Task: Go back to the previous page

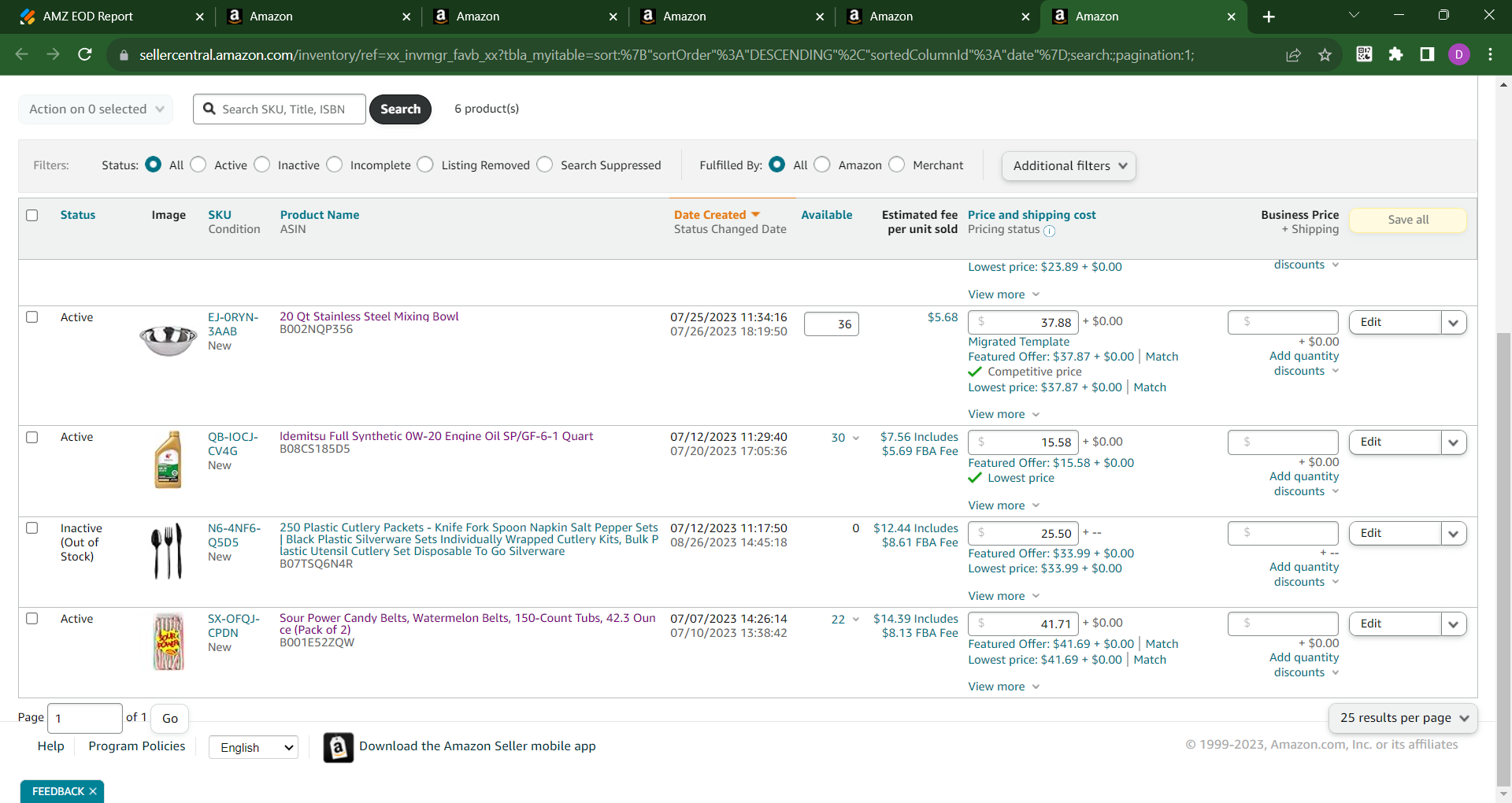Action: click(21, 54)
